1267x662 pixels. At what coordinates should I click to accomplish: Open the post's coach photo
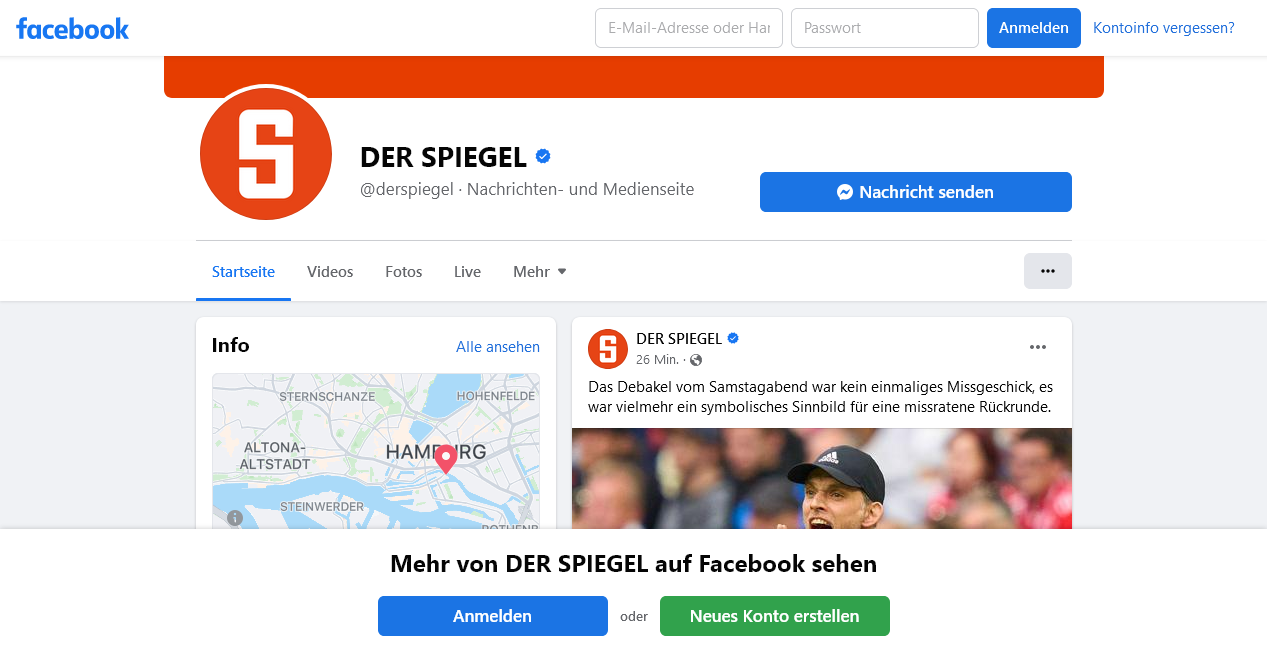[x=822, y=479]
